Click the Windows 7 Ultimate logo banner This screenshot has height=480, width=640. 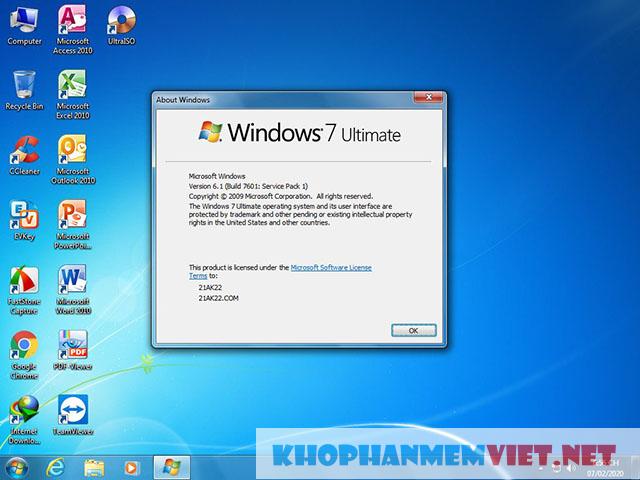click(299, 133)
